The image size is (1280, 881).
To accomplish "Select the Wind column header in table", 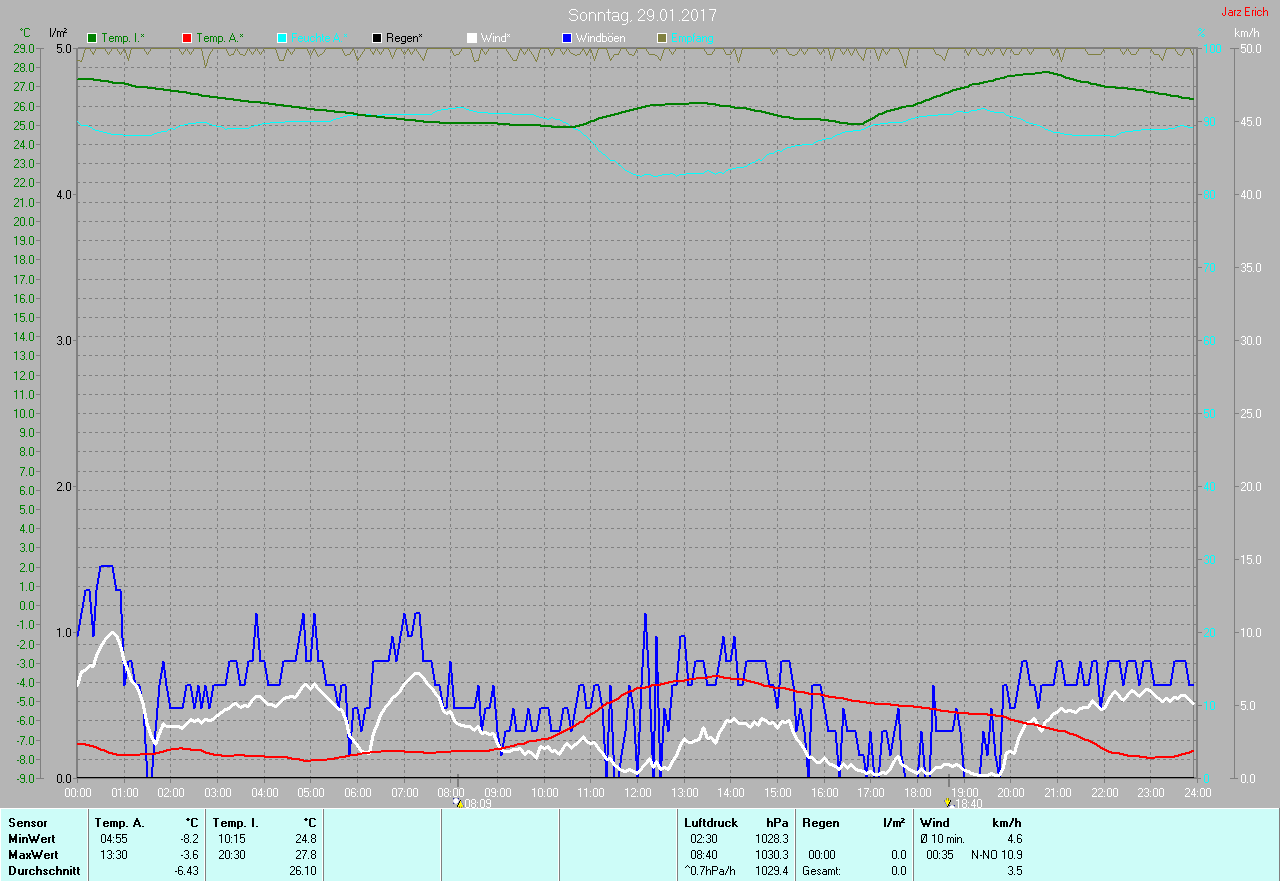I will point(934,823).
